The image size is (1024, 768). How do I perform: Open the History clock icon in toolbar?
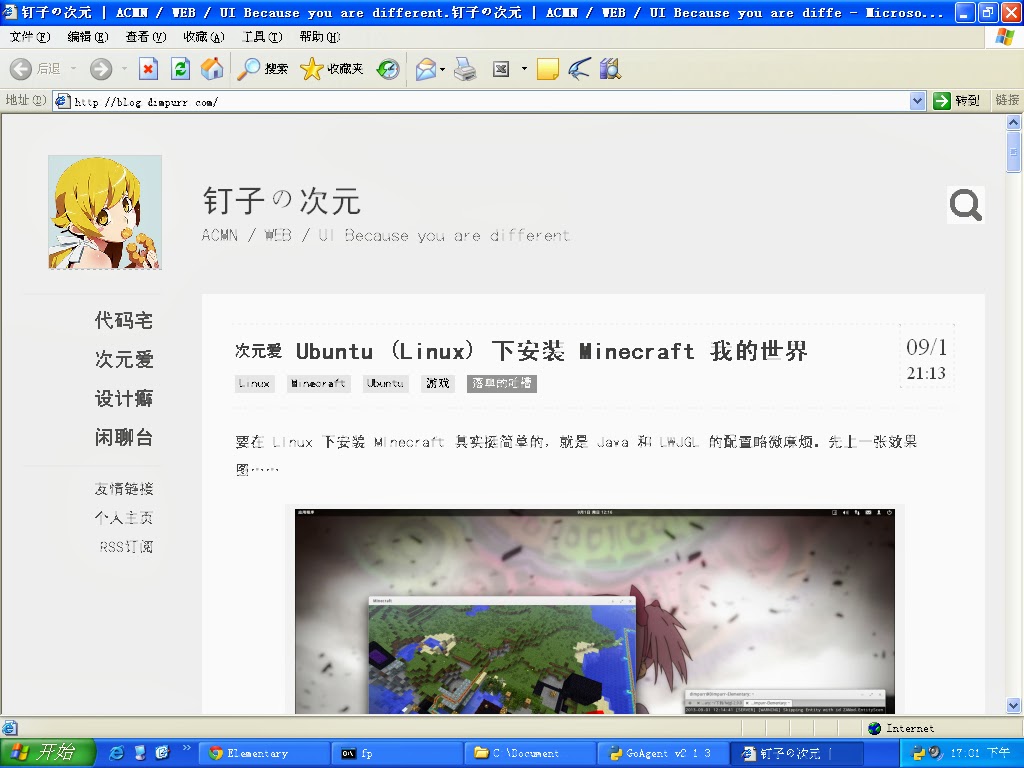(x=388, y=69)
